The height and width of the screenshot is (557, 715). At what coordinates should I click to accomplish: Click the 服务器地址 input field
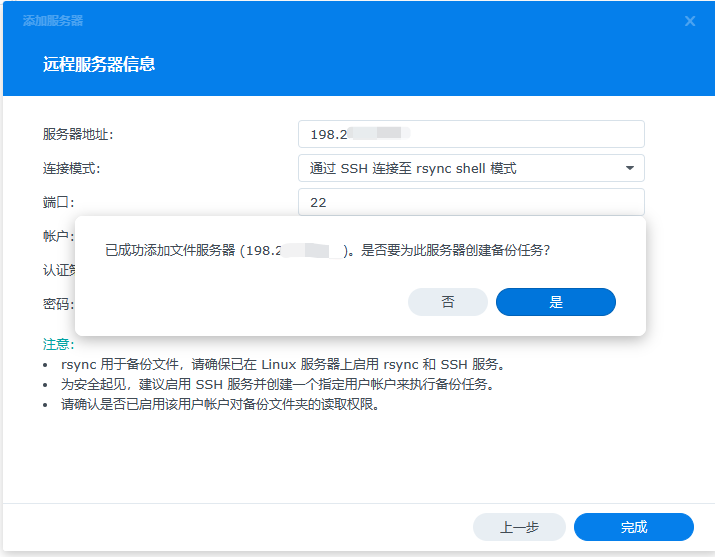471,134
